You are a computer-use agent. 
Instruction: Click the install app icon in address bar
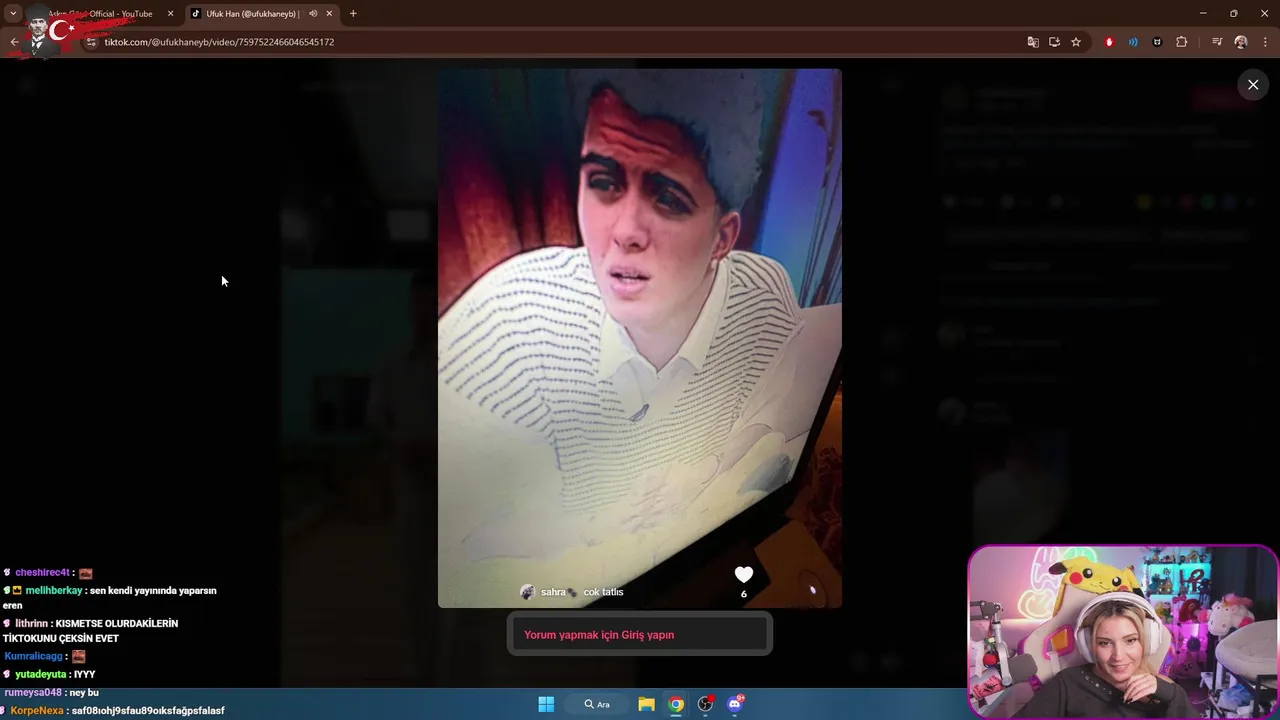(1054, 42)
